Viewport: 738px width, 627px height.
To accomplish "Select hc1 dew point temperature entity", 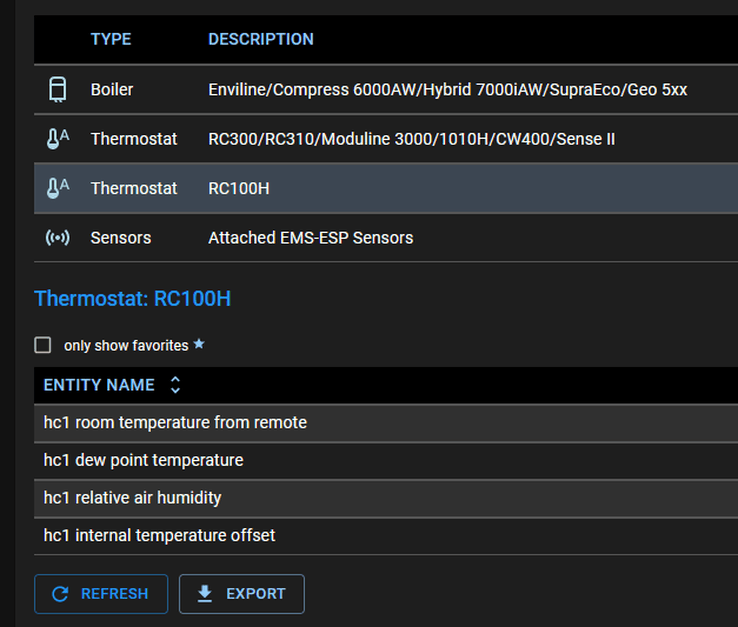I will coord(144,460).
